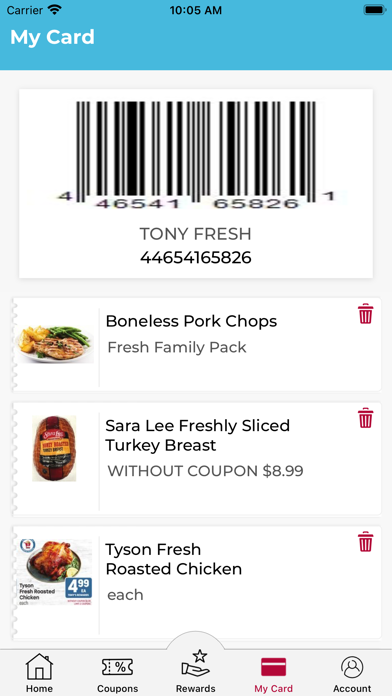Tap the loyalty card barcode

[196, 154]
